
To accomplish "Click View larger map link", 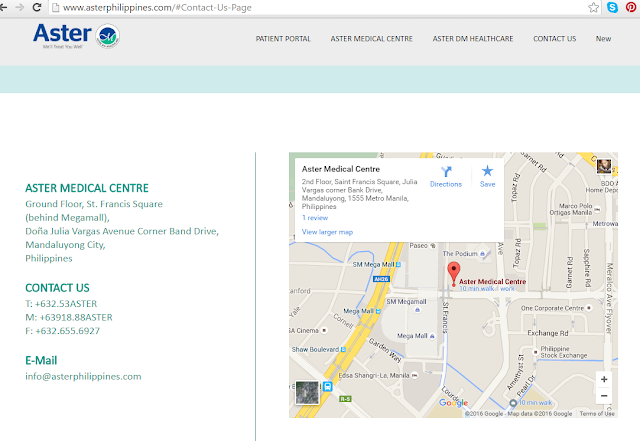I will (x=327, y=232).
